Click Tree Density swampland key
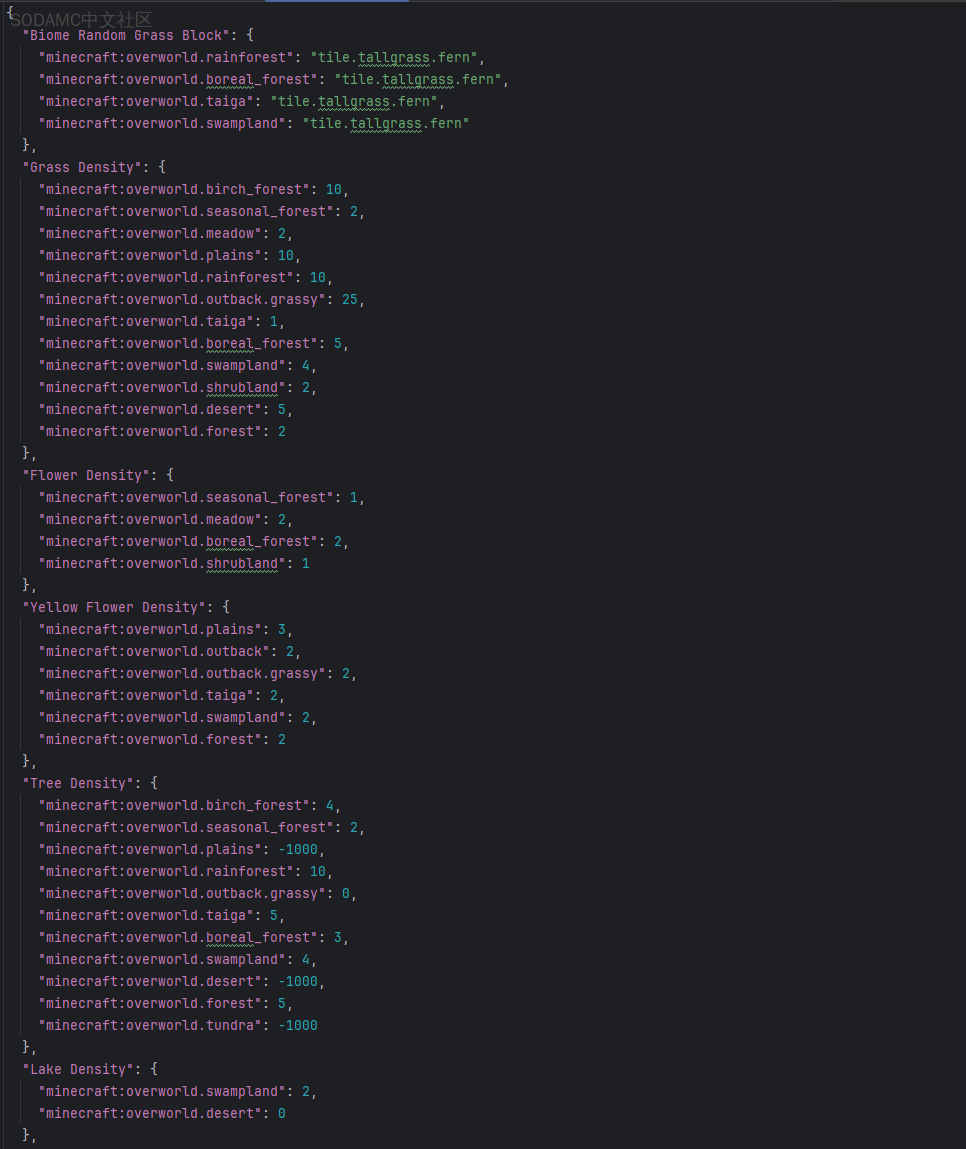The height and width of the screenshot is (1149, 966). [162, 958]
